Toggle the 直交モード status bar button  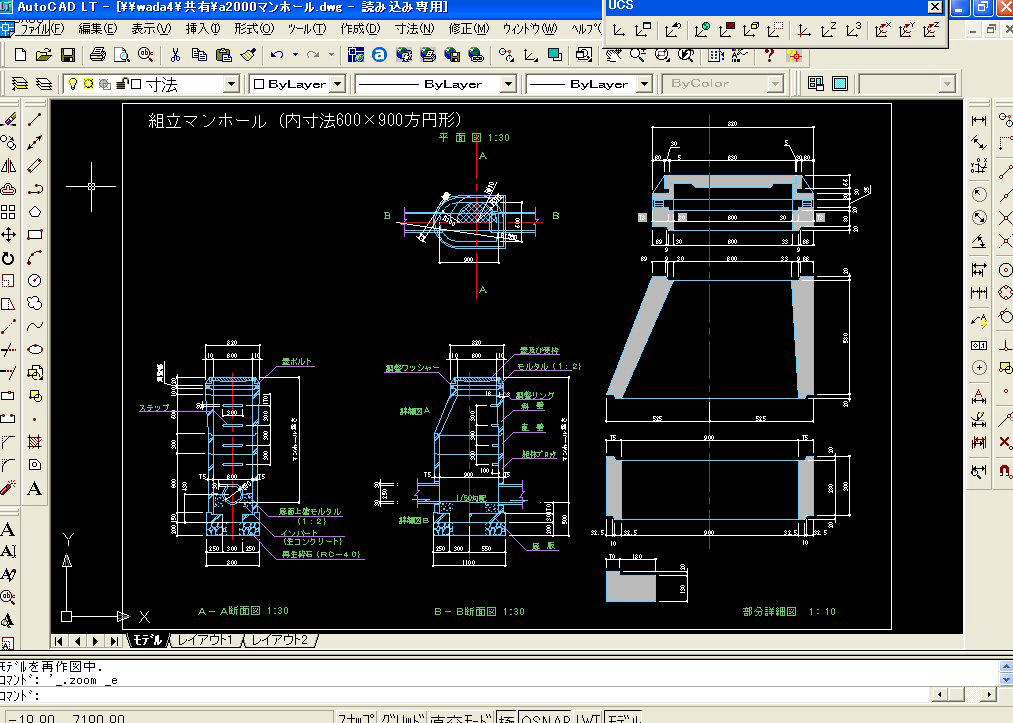[x=461, y=718]
